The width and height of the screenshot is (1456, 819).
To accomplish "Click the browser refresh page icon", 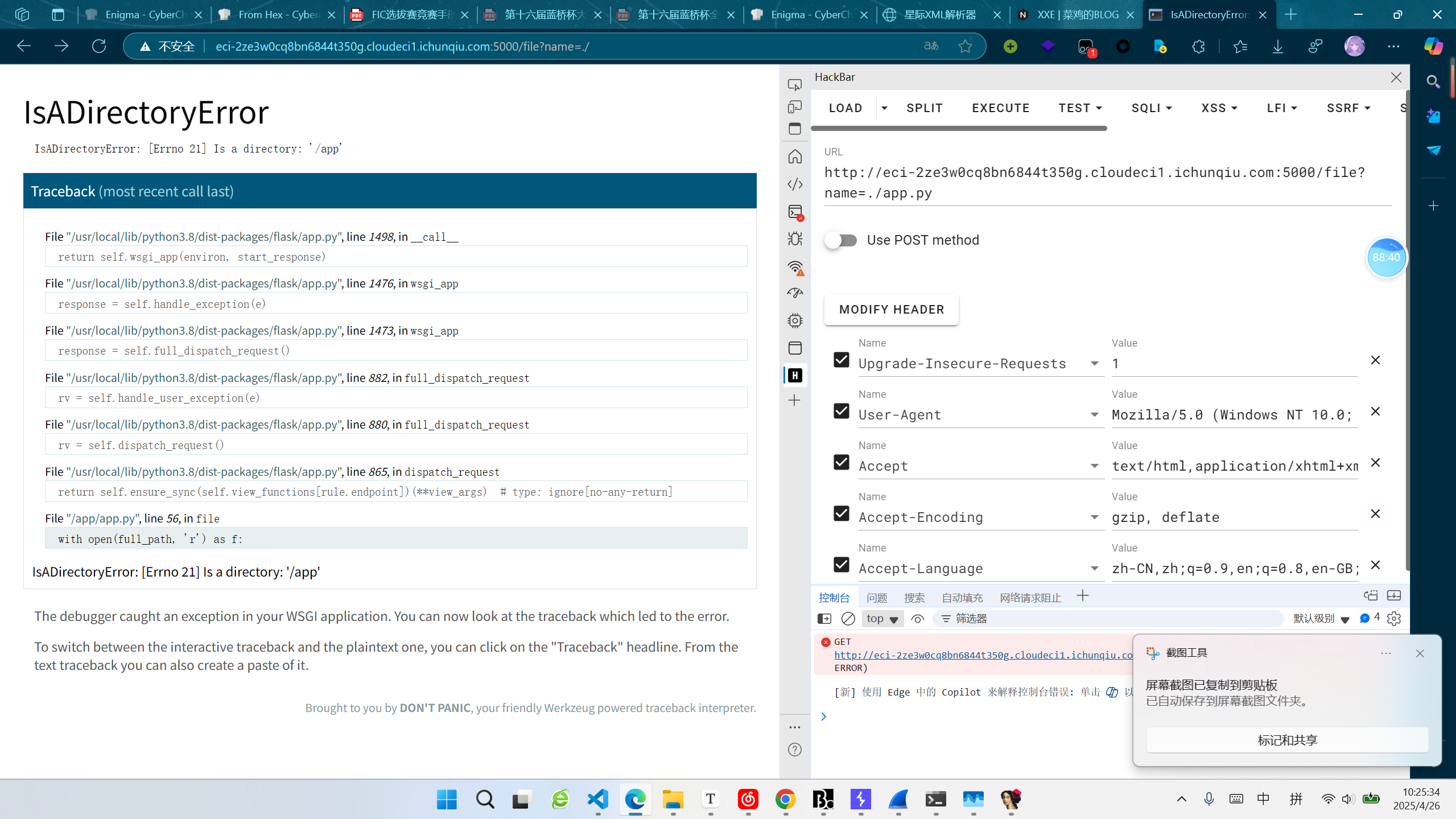I will click(x=99, y=46).
